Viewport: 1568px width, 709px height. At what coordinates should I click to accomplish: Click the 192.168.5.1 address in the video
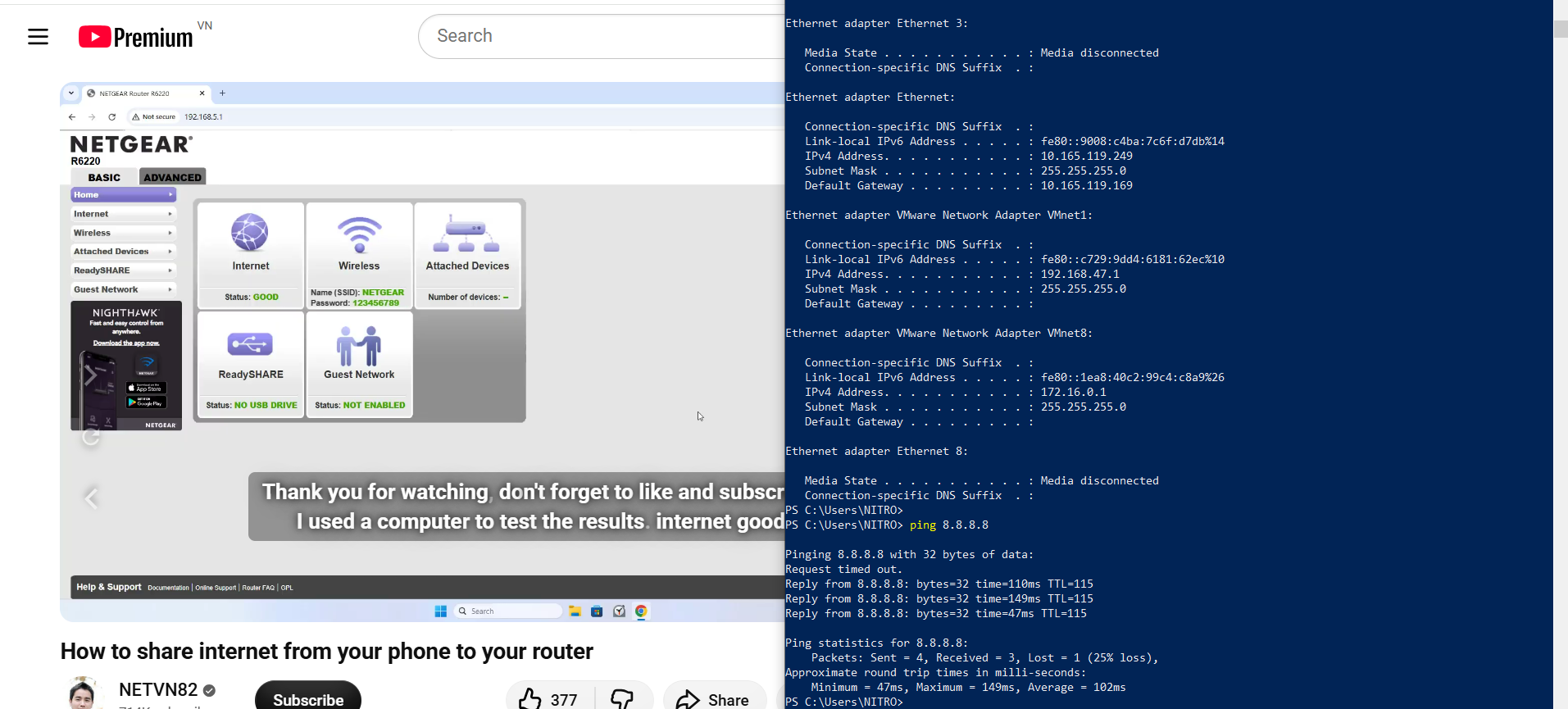[203, 117]
